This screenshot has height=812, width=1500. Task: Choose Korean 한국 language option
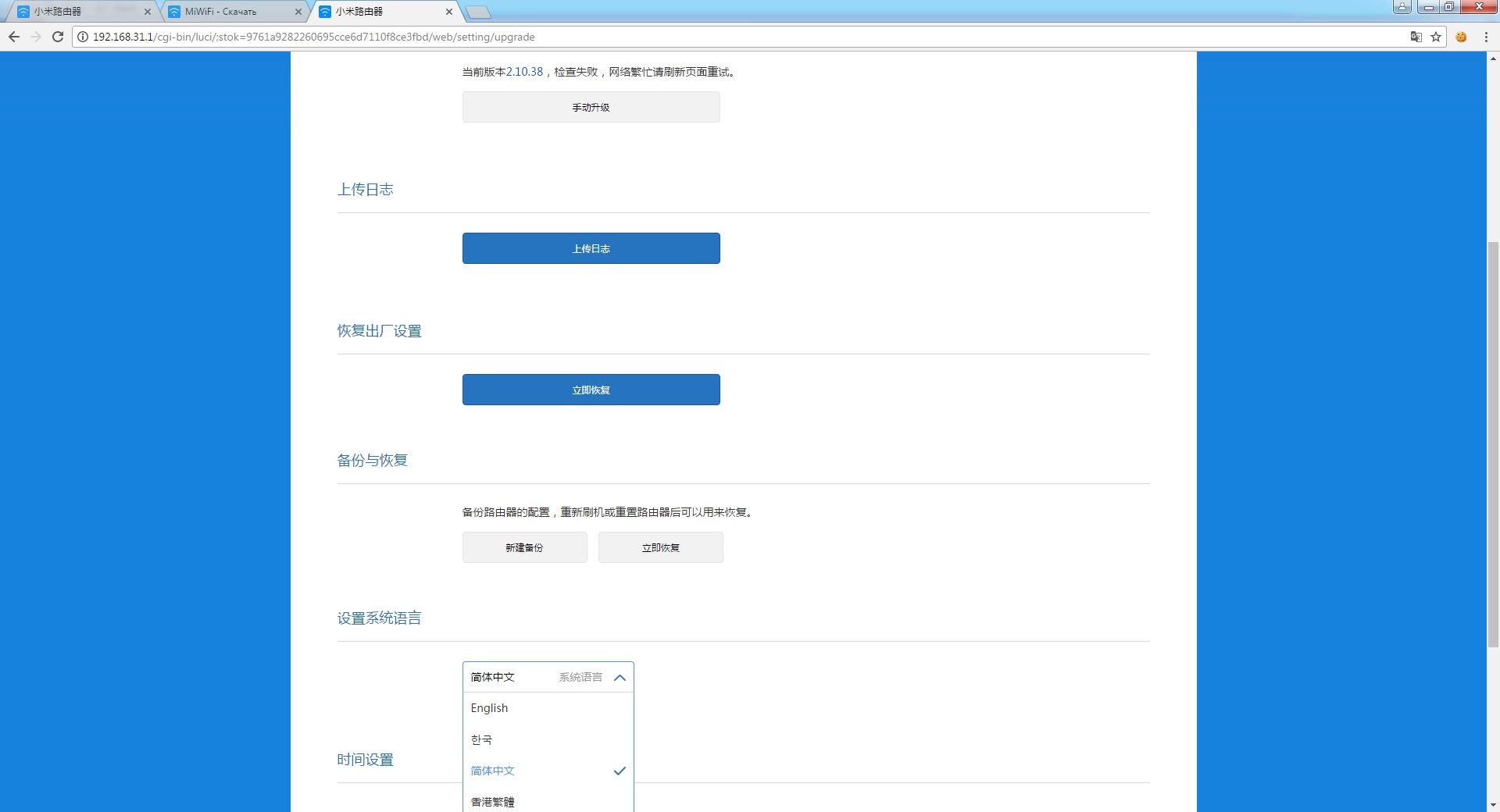click(482, 739)
